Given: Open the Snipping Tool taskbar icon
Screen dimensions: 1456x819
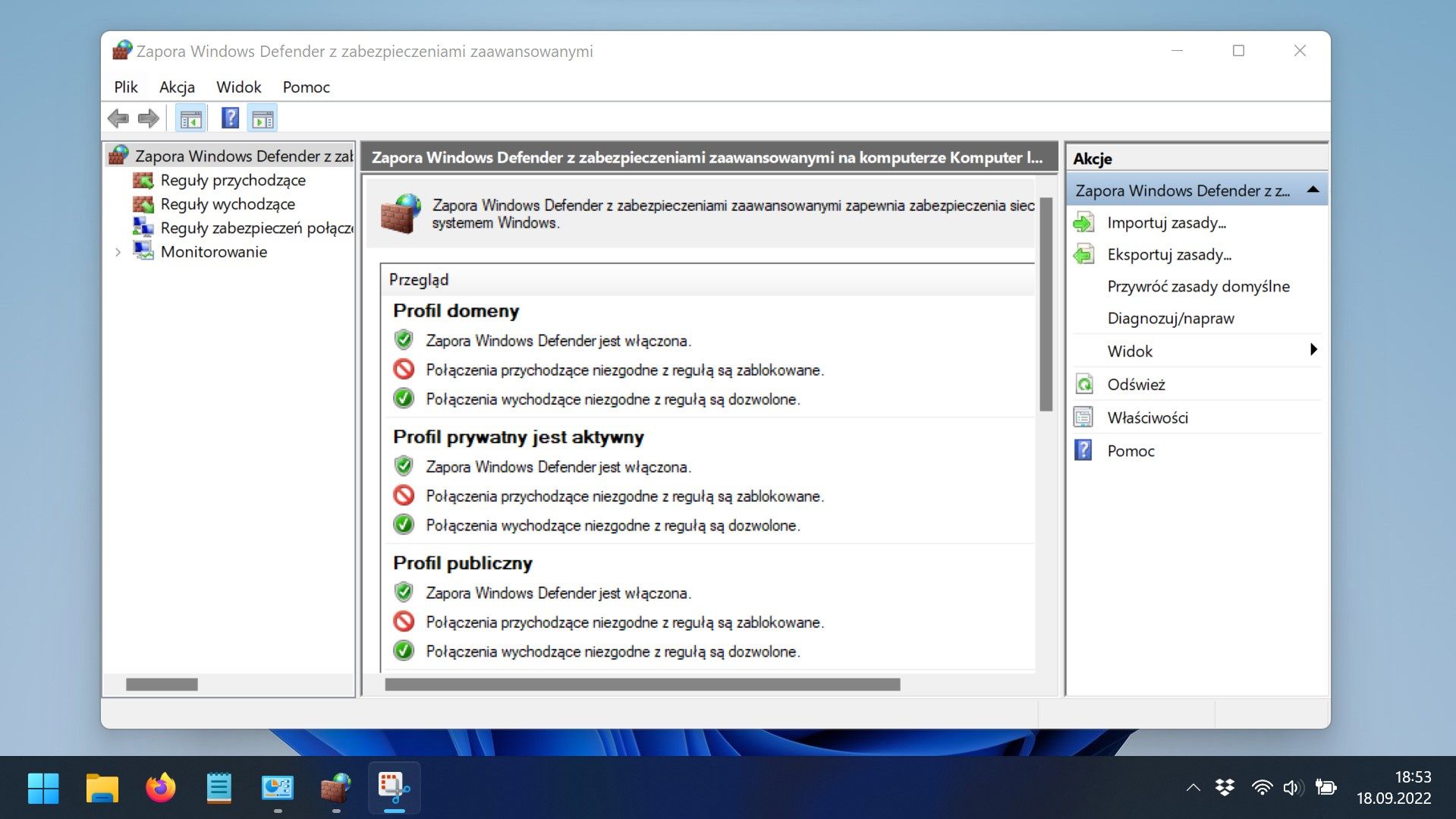Looking at the screenshot, I should (x=394, y=788).
